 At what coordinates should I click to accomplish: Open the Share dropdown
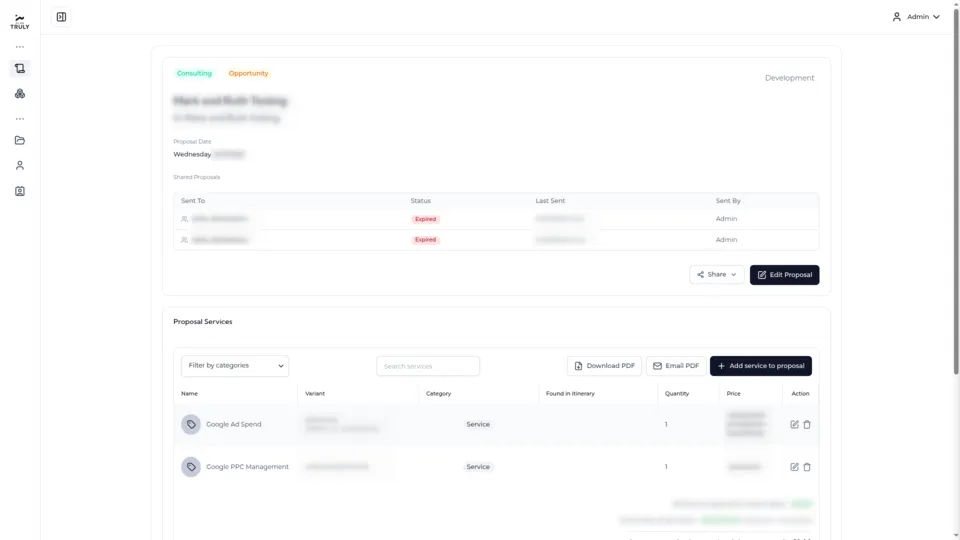(716, 275)
